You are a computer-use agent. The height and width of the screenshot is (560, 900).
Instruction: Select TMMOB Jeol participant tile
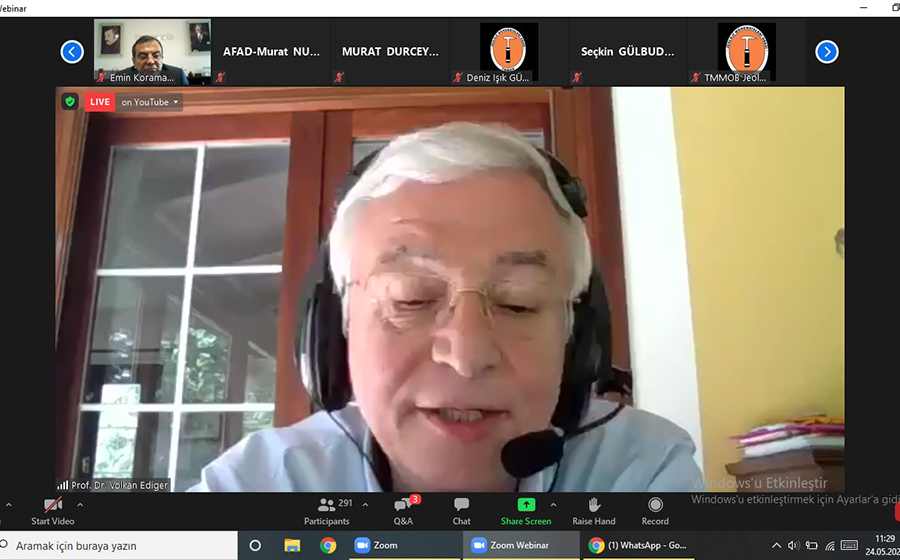pos(746,52)
